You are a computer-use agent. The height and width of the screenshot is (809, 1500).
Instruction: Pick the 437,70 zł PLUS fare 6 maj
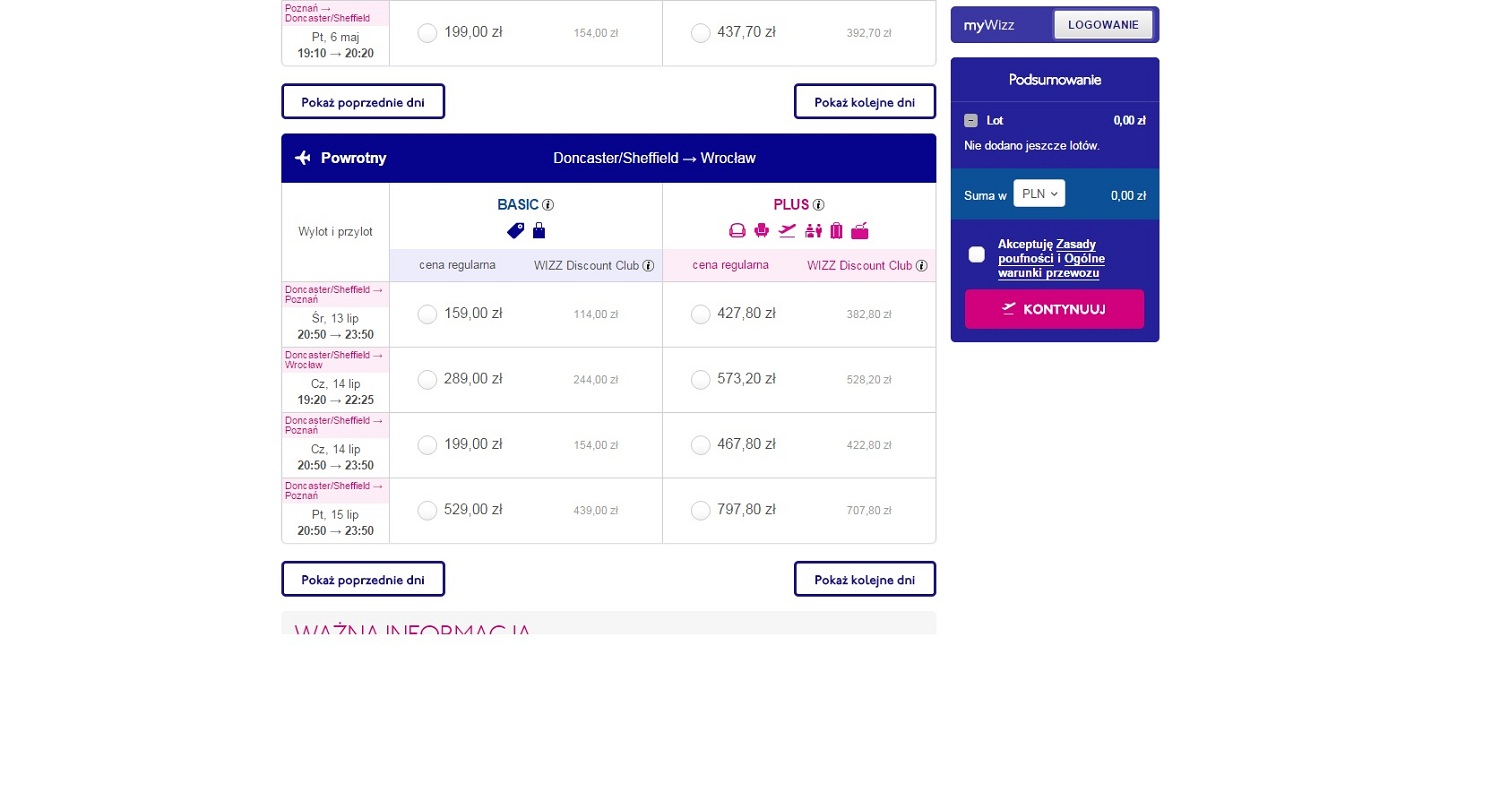tap(701, 33)
